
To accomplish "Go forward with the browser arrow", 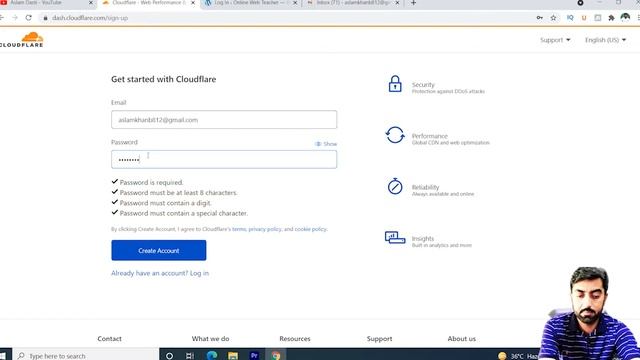I will click(15, 18).
